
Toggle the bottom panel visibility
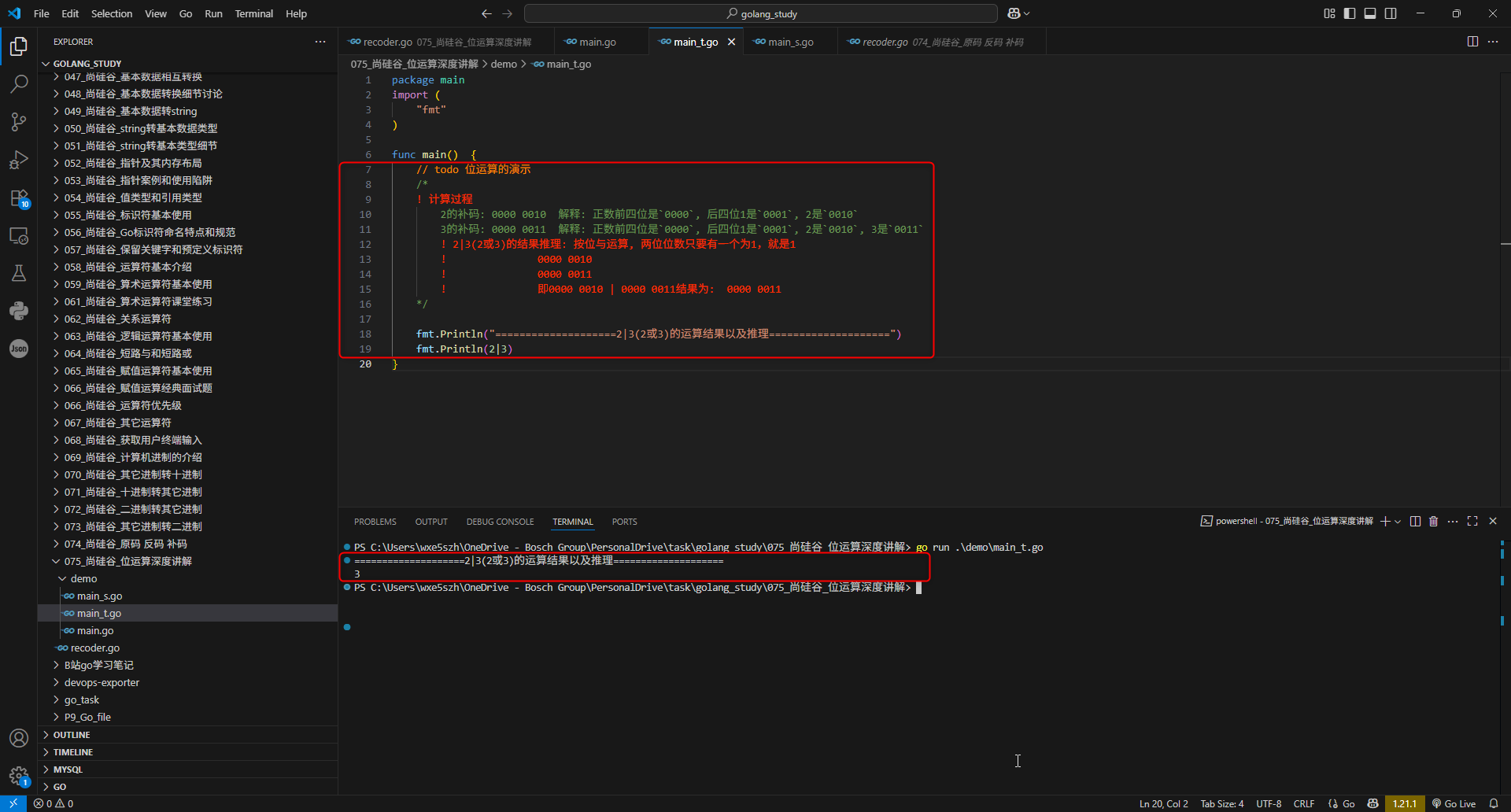pyautogui.click(x=1370, y=13)
